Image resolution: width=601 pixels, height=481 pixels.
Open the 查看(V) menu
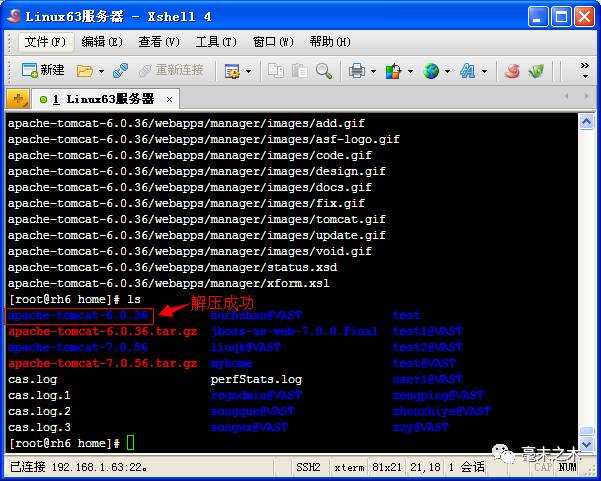click(x=159, y=41)
